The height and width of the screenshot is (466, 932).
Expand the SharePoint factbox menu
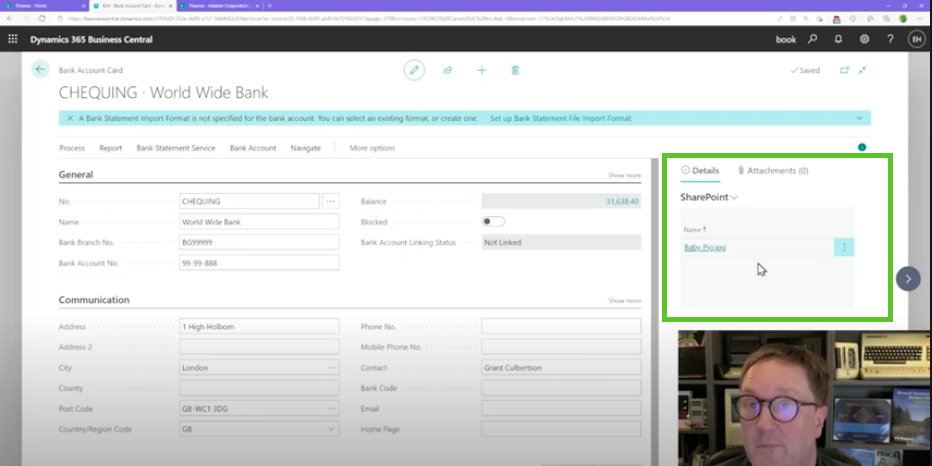tap(734, 198)
